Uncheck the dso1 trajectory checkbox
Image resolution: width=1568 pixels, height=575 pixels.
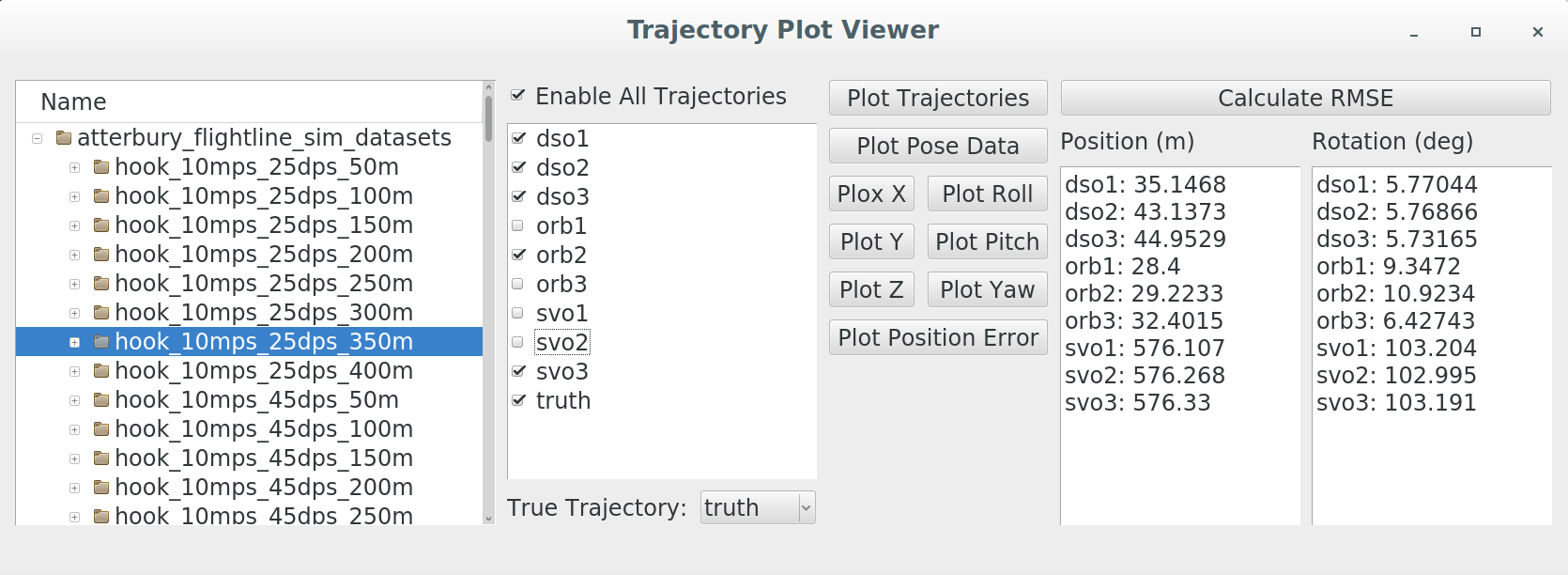click(518, 138)
